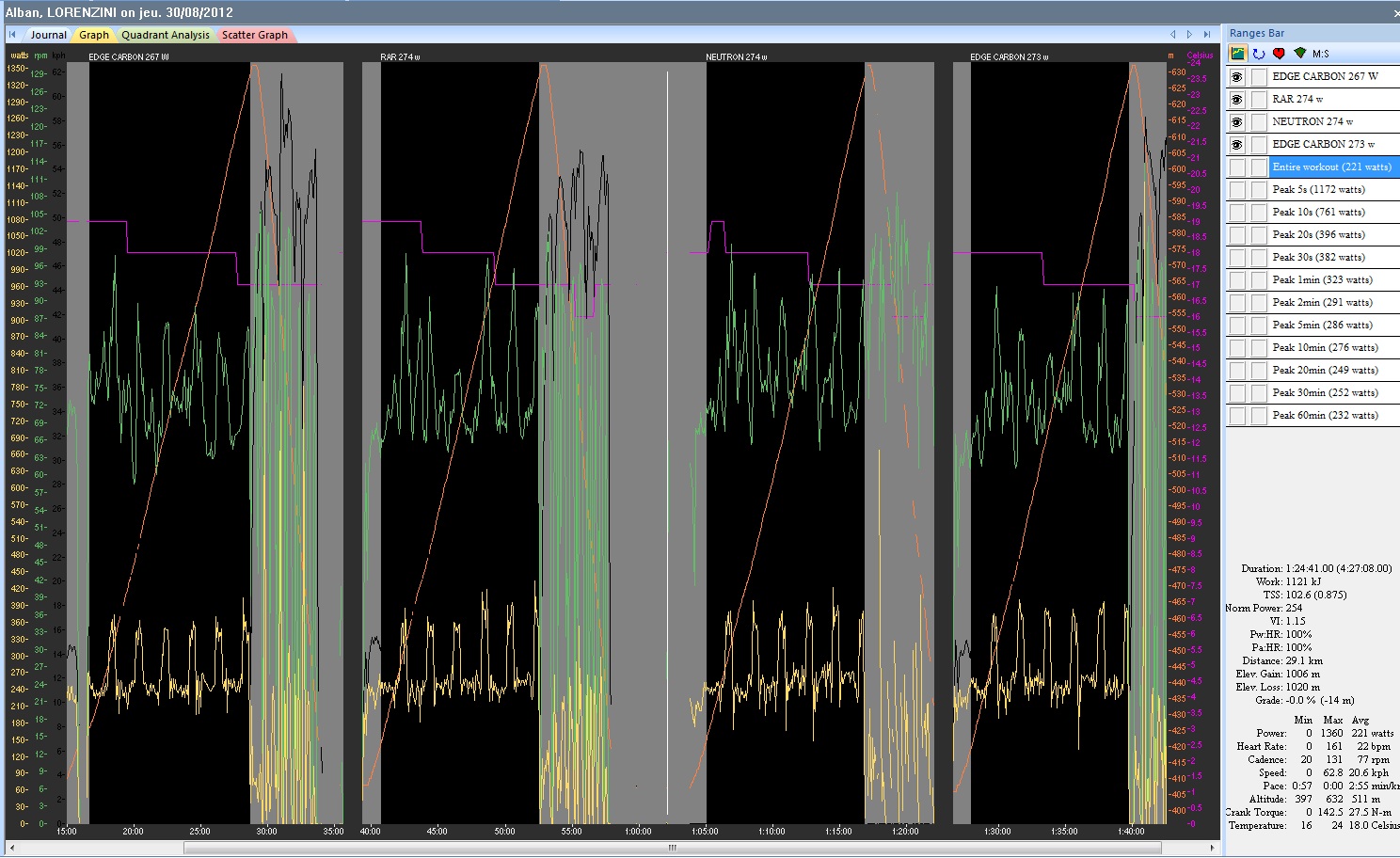Switch to the Graph tab
The image size is (1400, 858).
point(93,35)
